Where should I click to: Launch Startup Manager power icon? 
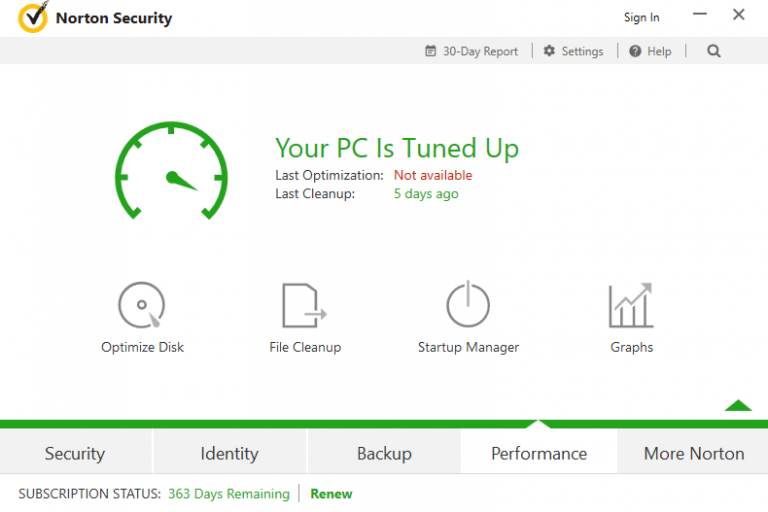468,305
